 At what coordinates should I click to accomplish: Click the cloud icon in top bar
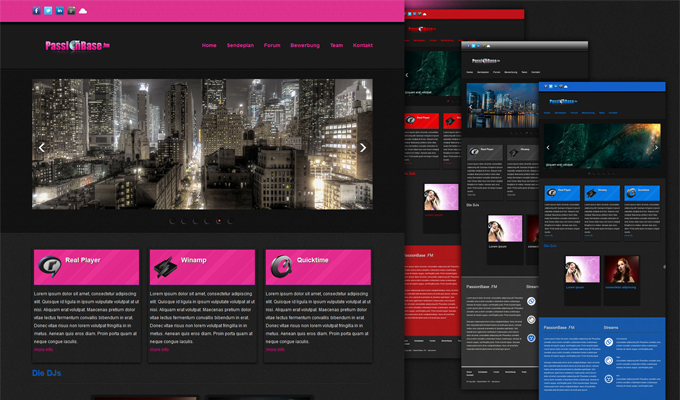[x=83, y=10]
